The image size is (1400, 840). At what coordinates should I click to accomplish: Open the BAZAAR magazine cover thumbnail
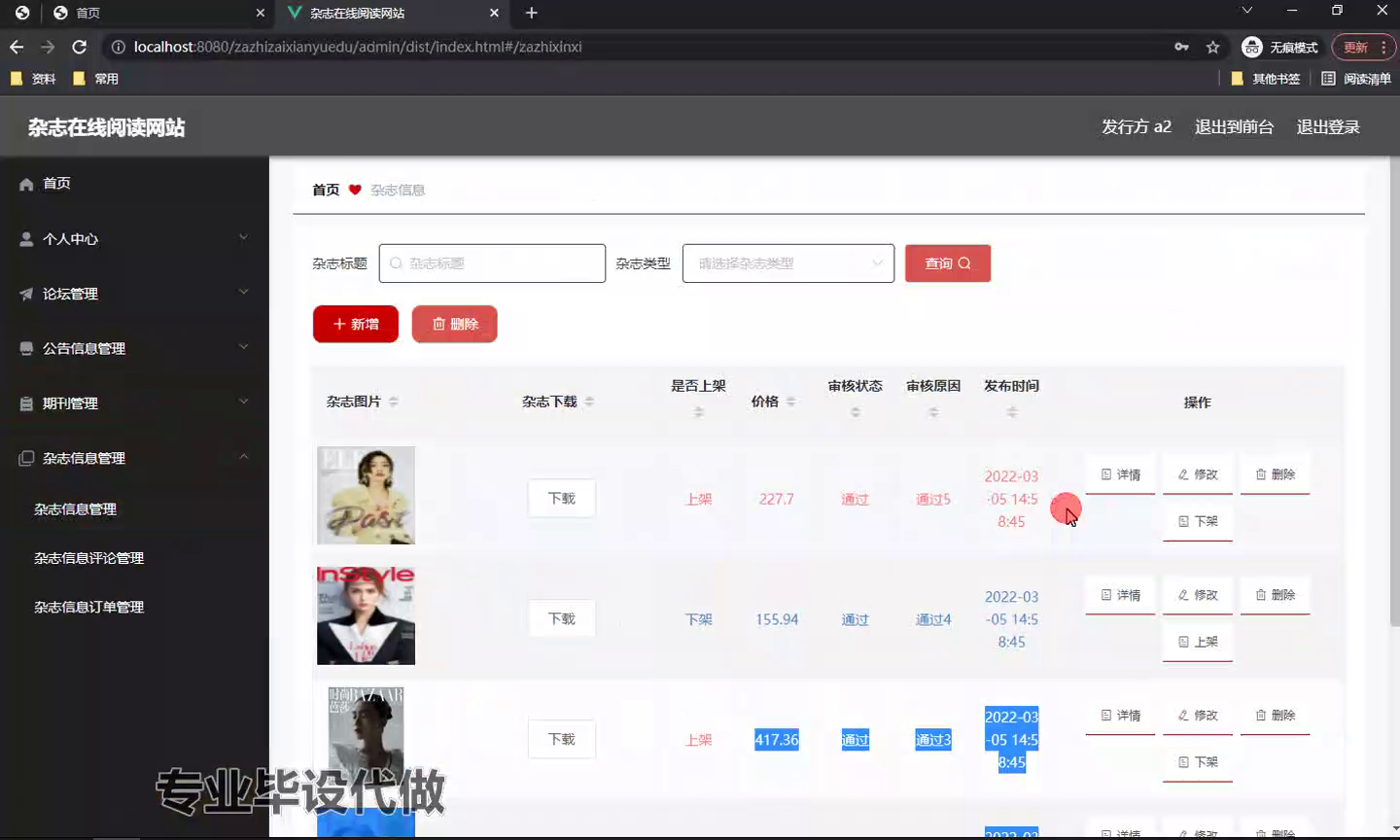coord(366,736)
